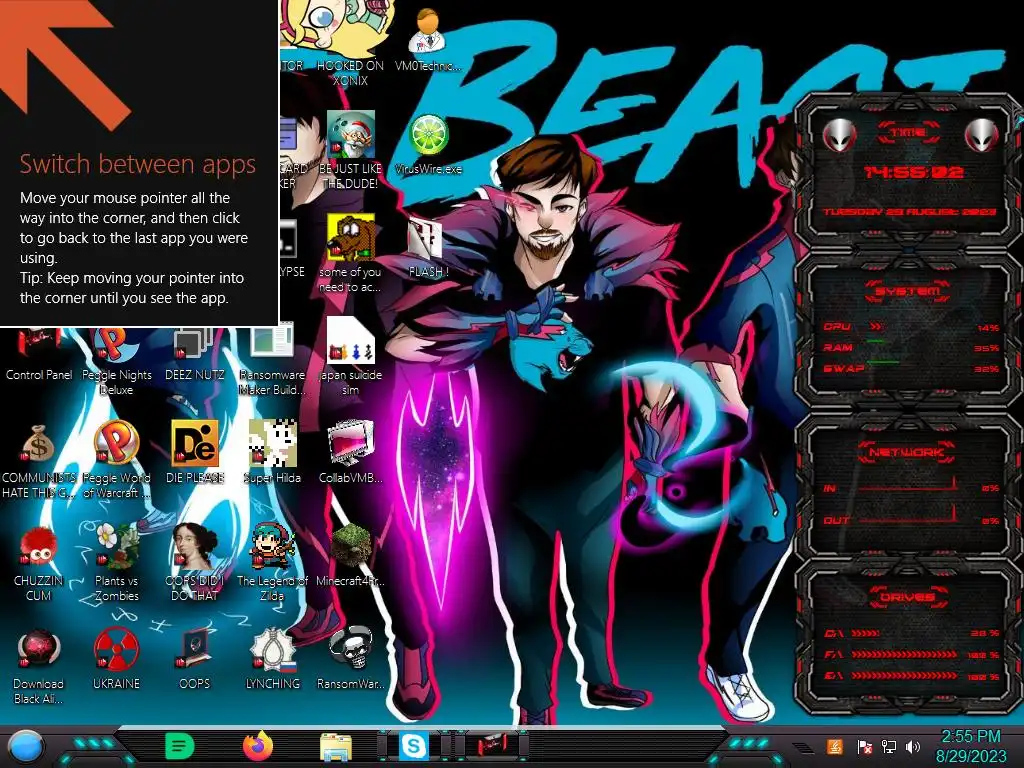Viewport: 1024px width, 768px height.
Task: Open COMMUNISTS HATE THIS G... money bag icon
Action: click(x=39, y=460)
